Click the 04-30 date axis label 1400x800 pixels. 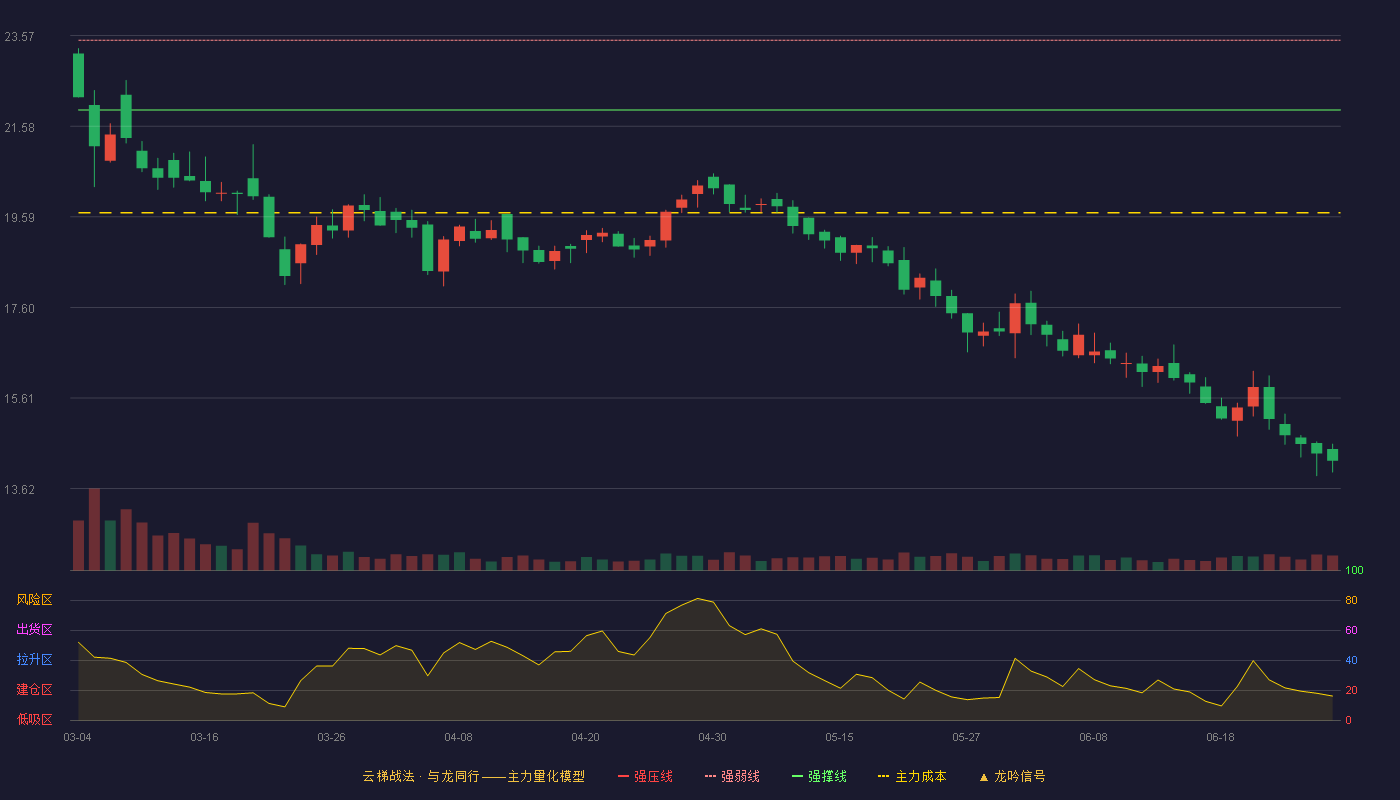click(x=712, y=737)
